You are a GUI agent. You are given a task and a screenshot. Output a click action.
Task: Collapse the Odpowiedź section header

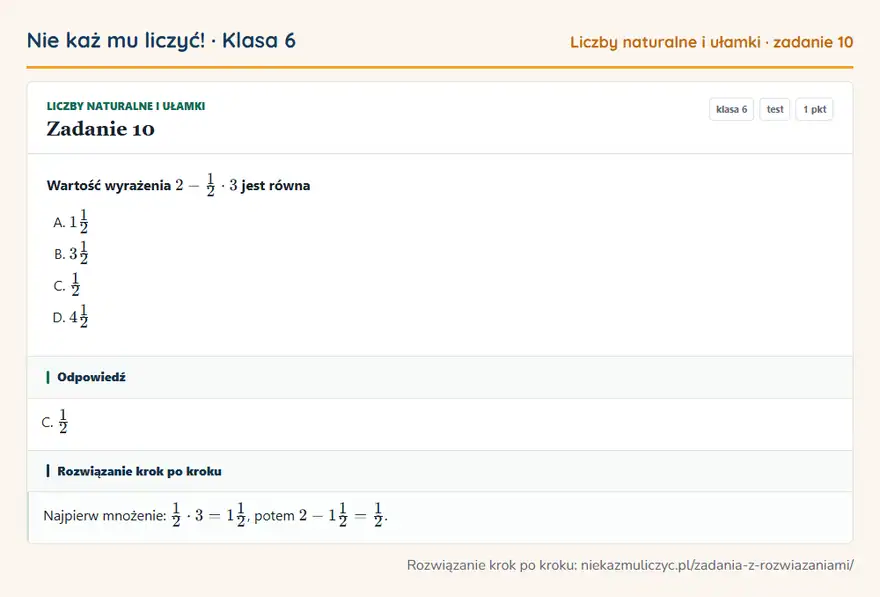(440, 377)
